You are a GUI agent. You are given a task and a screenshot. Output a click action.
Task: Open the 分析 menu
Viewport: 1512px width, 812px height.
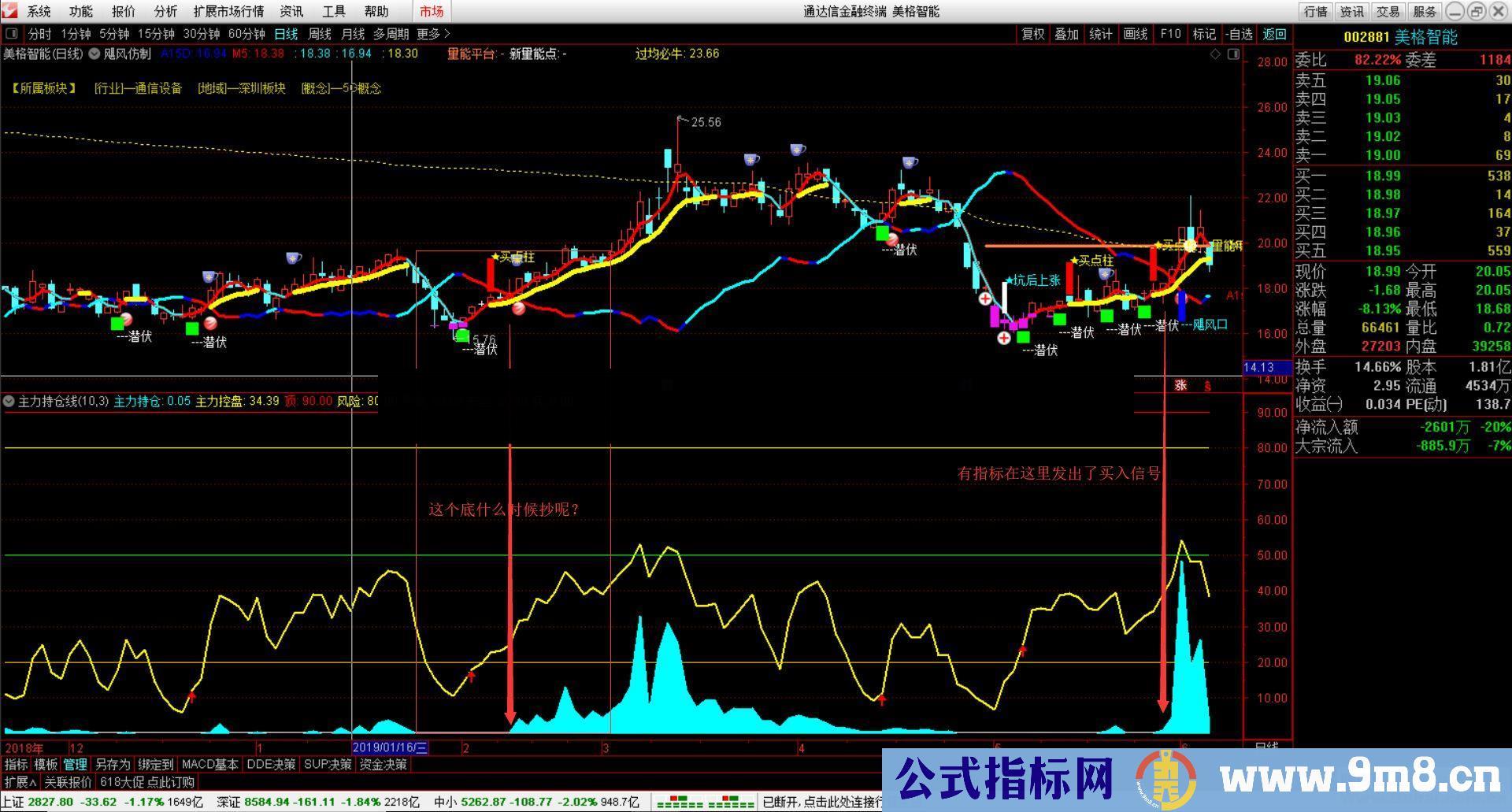[166, 11]
